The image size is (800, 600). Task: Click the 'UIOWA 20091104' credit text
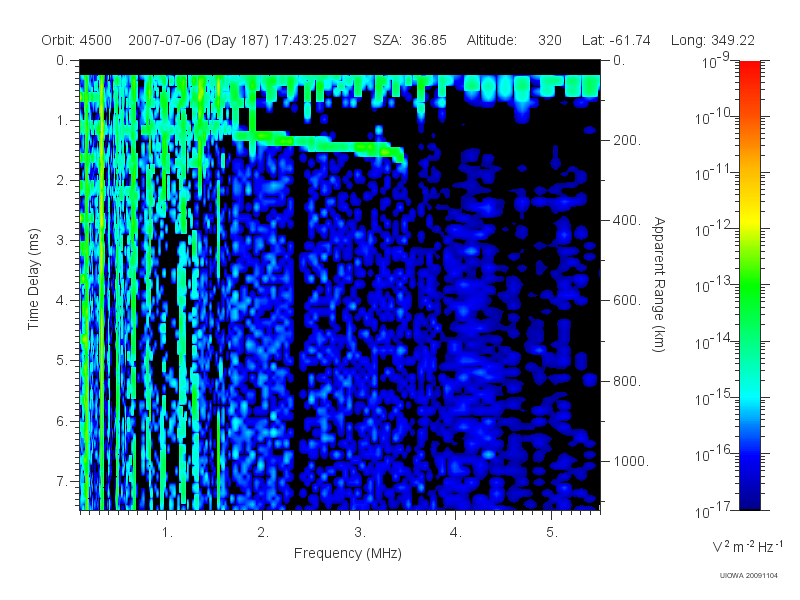click(x=748, y=576)
